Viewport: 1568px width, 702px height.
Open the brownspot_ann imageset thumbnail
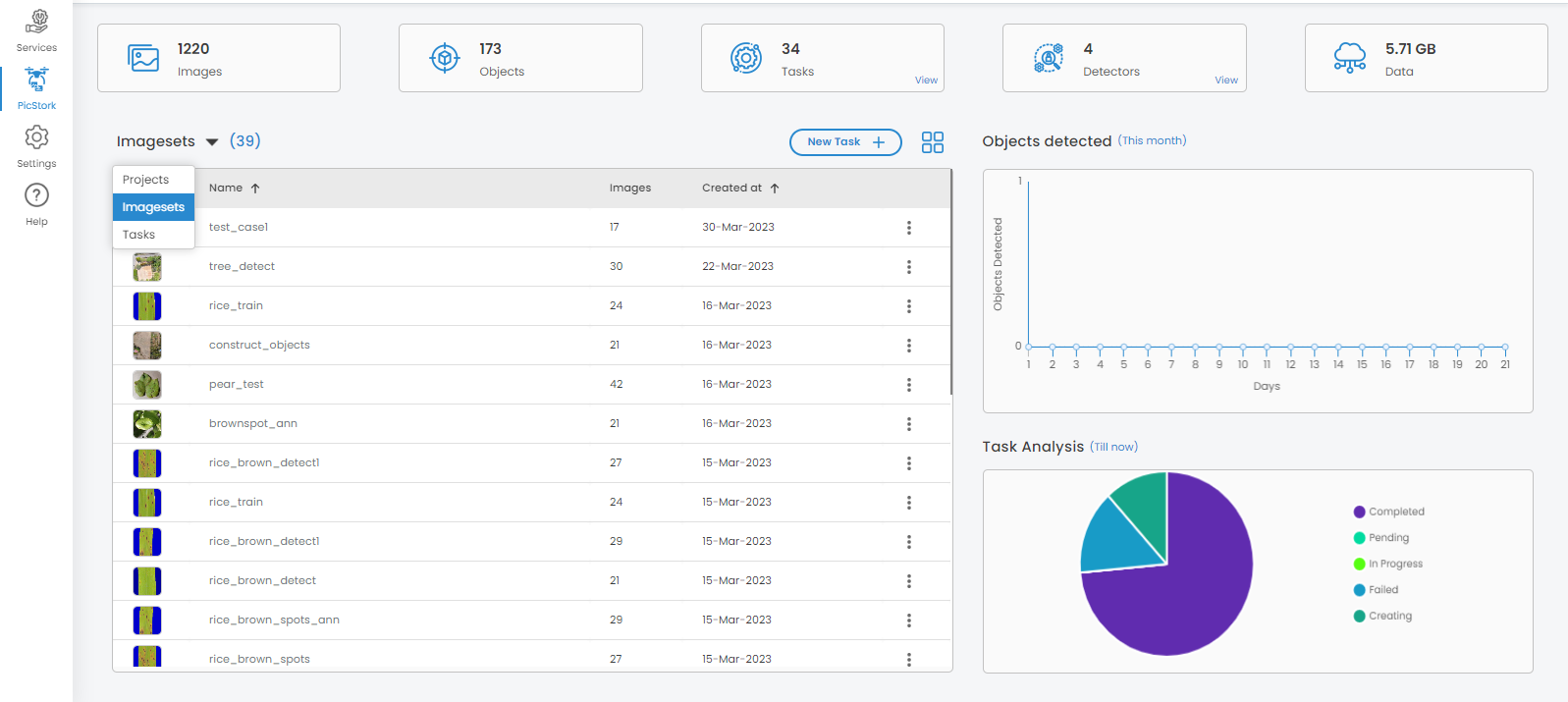pyautogui.click(x=147, y=424)
